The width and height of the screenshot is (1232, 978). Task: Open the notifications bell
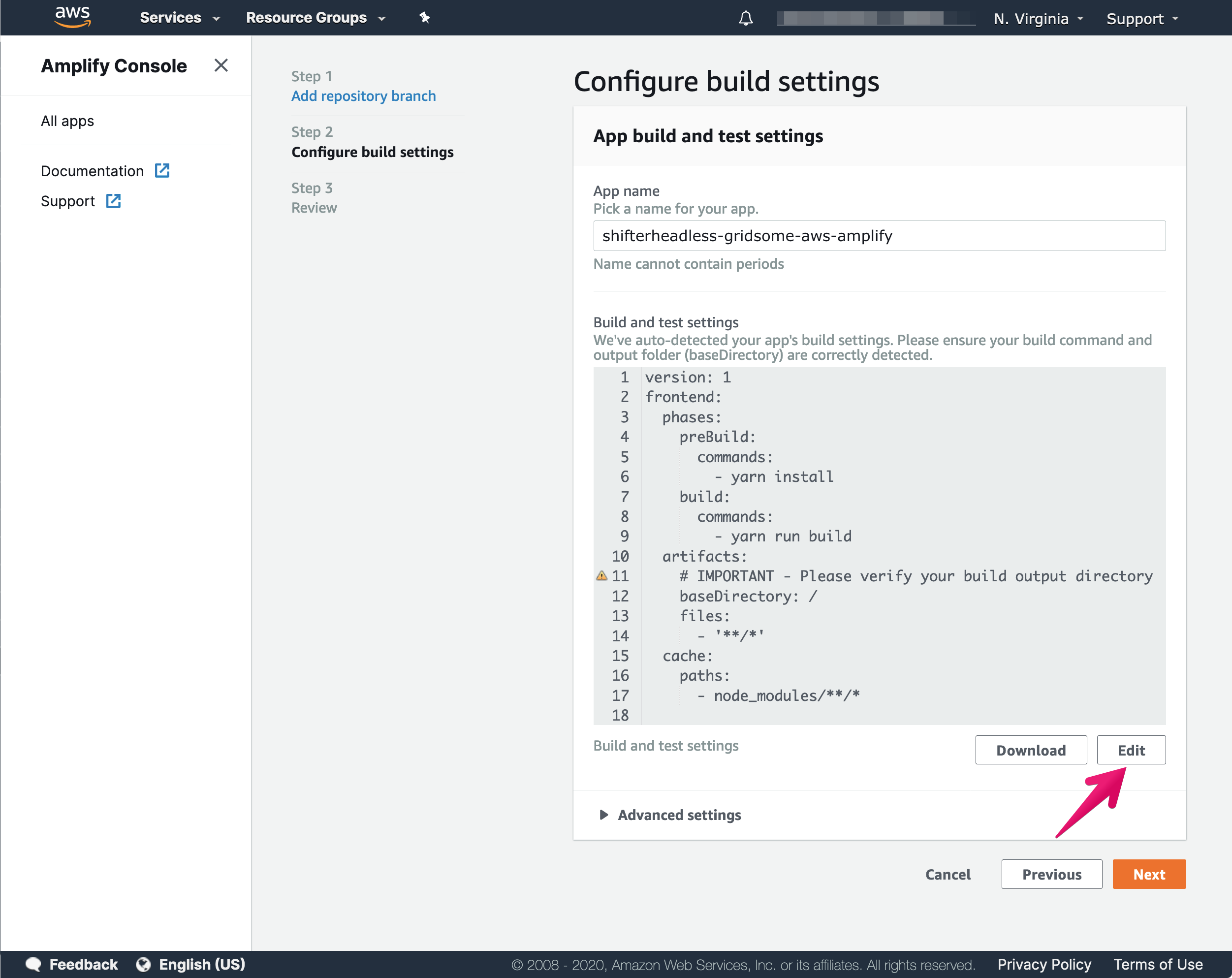tap(746, 18)
